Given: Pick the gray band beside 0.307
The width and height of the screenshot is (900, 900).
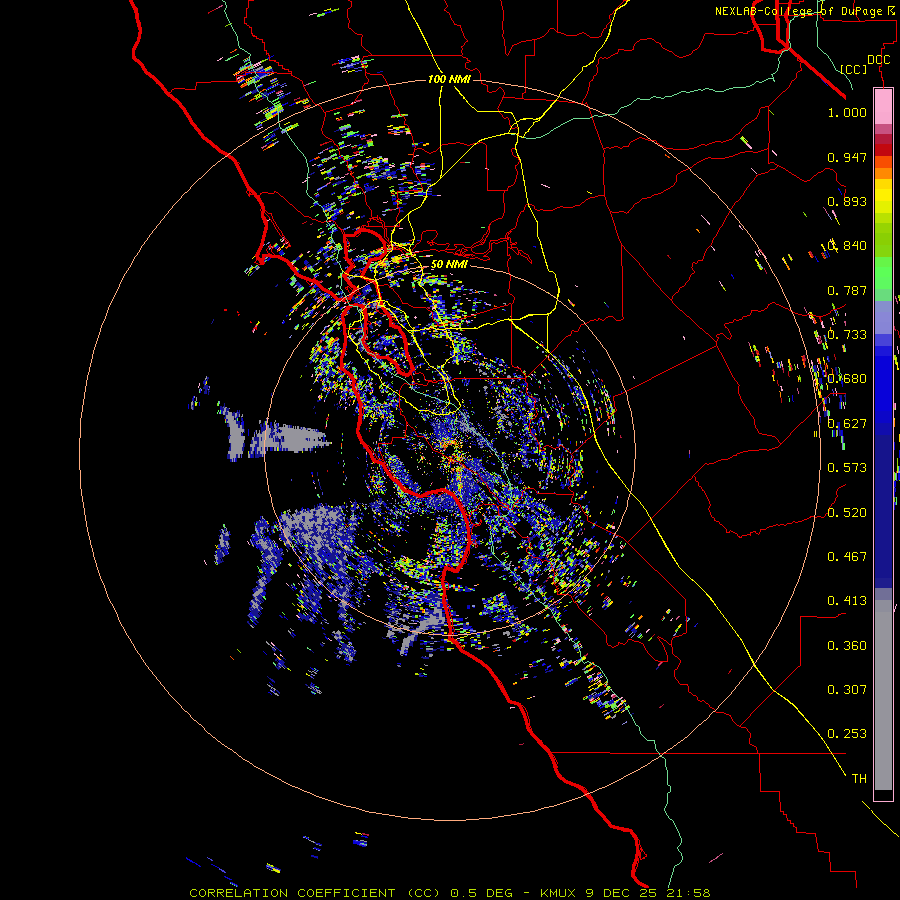Looking at the screenshot, I should coord(883,695).
